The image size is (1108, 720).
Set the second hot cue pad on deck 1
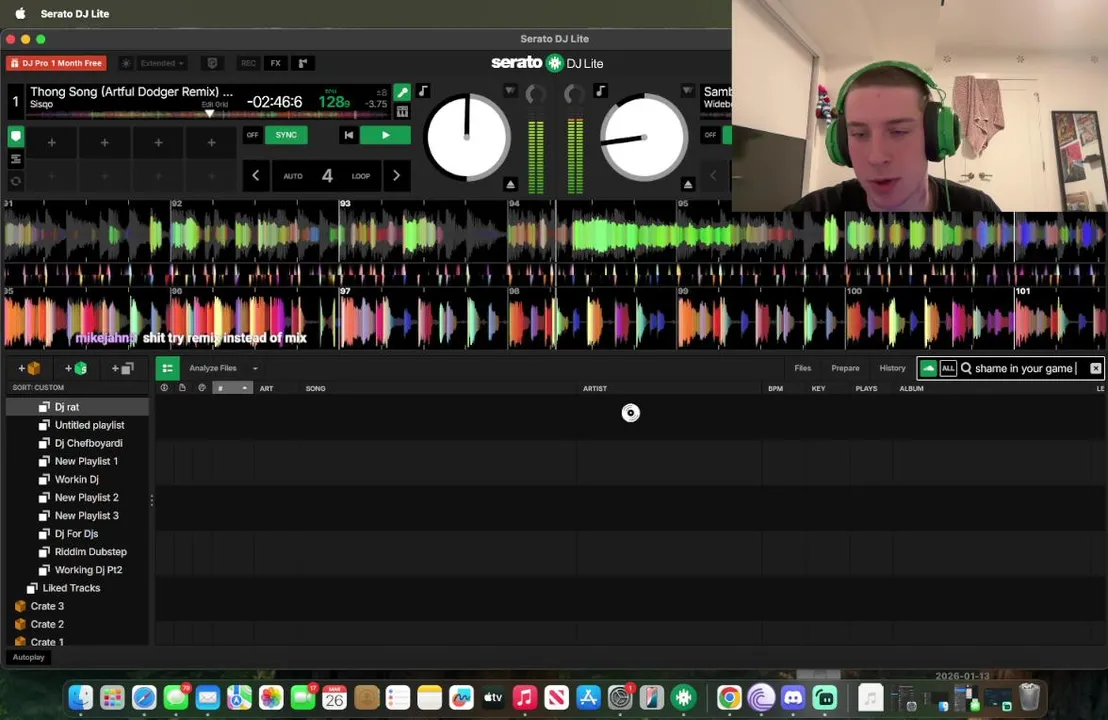(105, 143)
